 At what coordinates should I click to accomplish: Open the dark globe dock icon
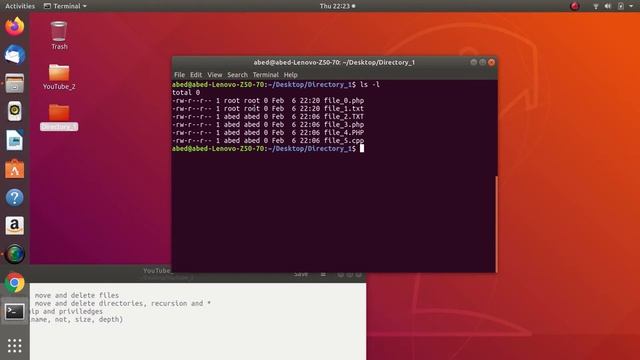pos(15,254)
